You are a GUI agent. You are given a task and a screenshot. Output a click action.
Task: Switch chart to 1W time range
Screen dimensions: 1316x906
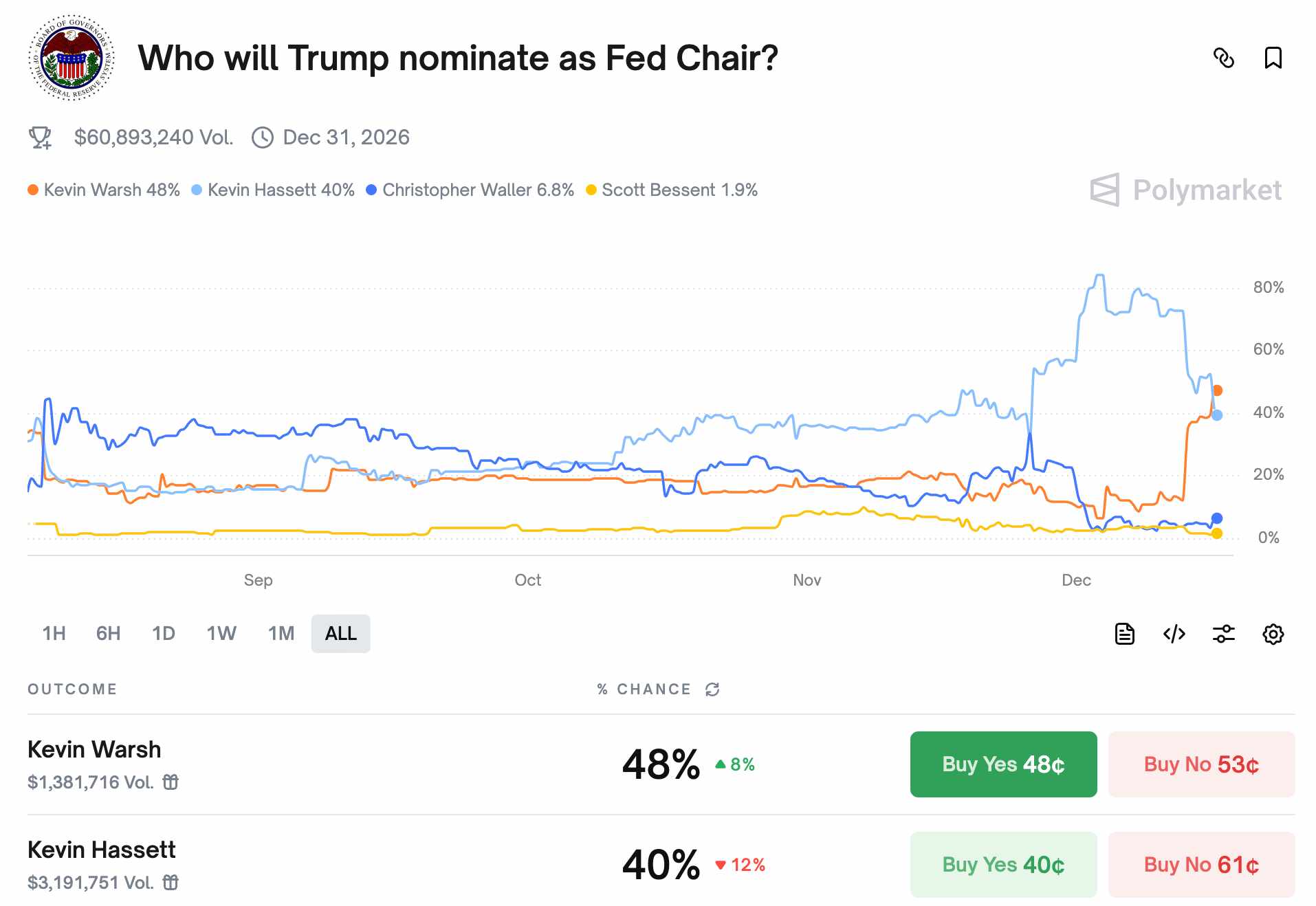[221, 634]
